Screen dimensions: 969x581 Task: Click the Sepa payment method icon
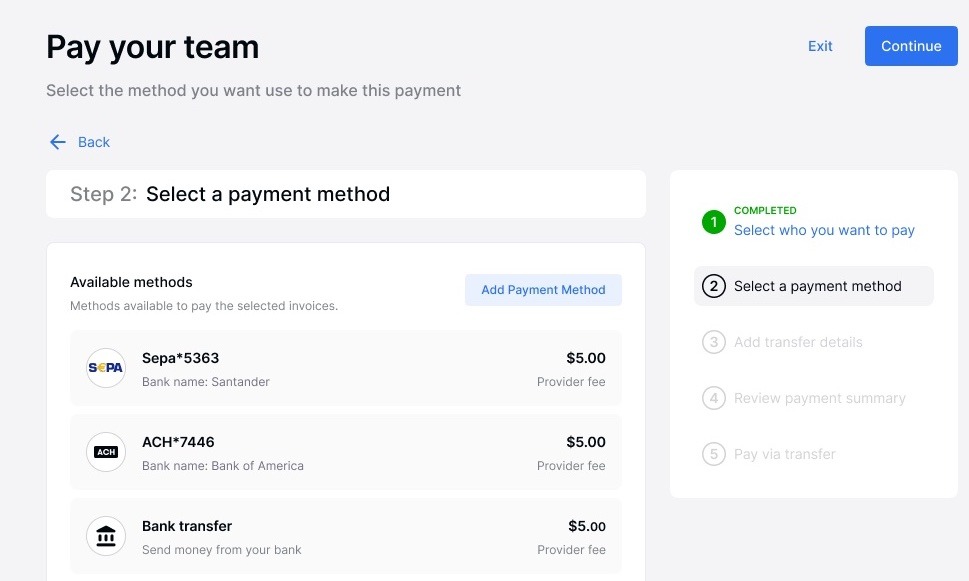105,368
